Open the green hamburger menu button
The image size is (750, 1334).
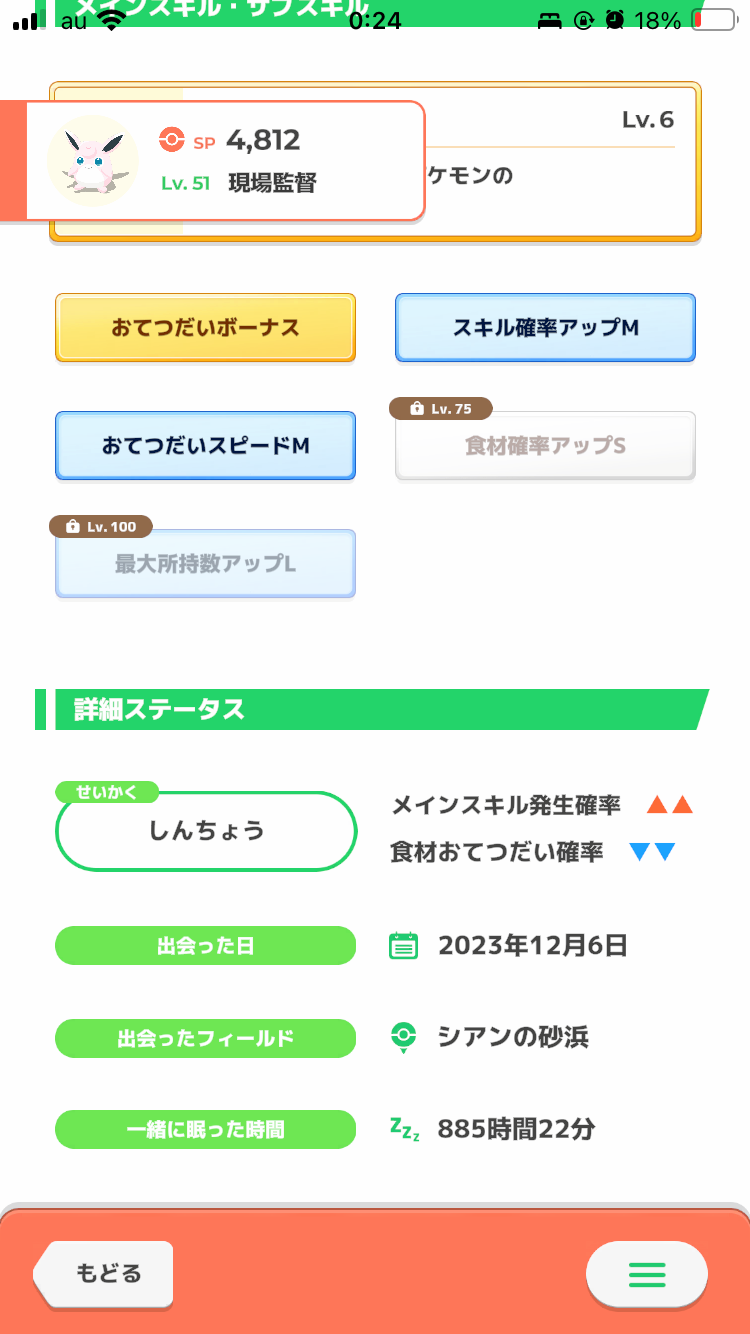646,1274
